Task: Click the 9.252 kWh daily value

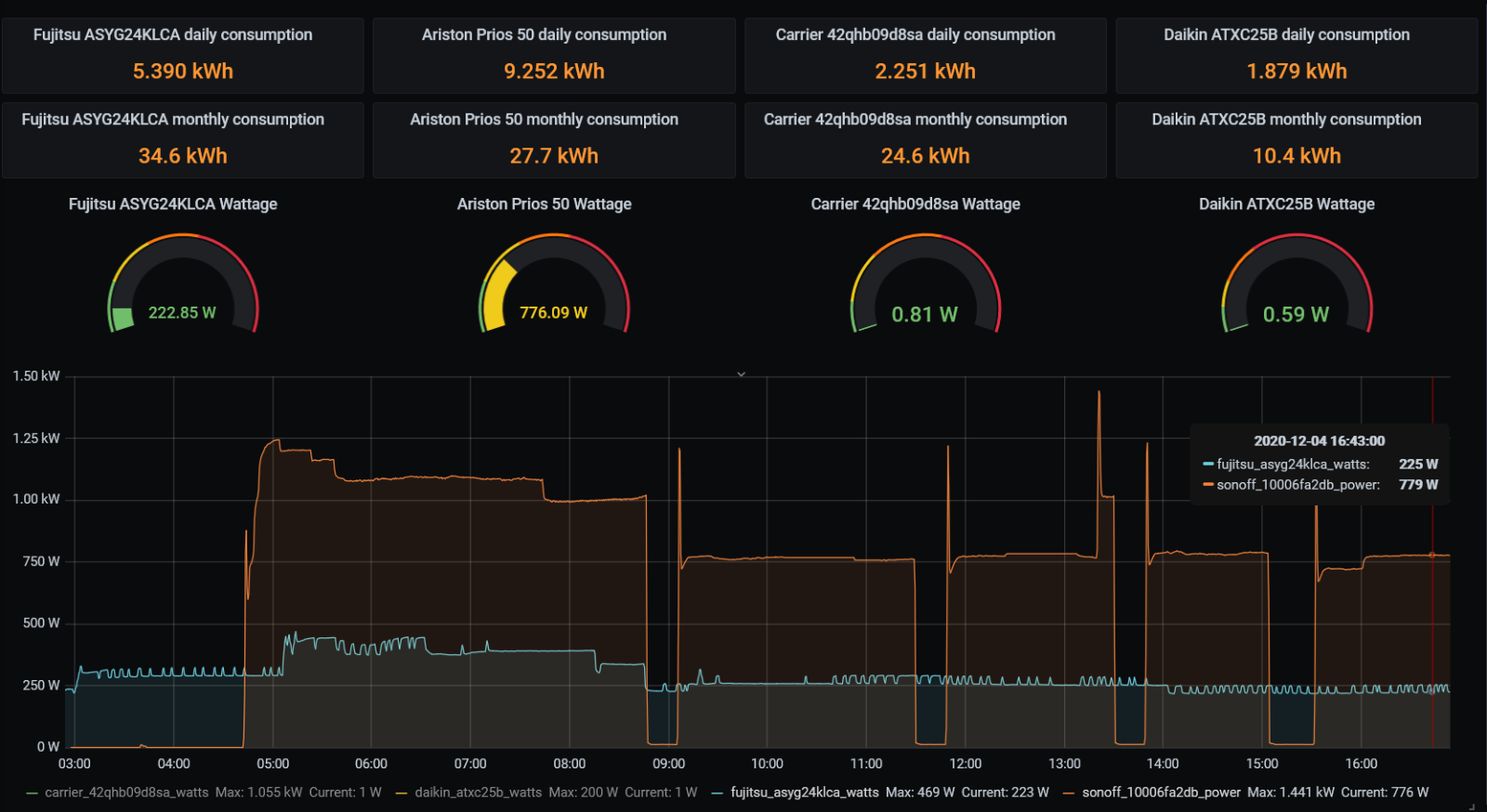Action: [x=554, y=71]
